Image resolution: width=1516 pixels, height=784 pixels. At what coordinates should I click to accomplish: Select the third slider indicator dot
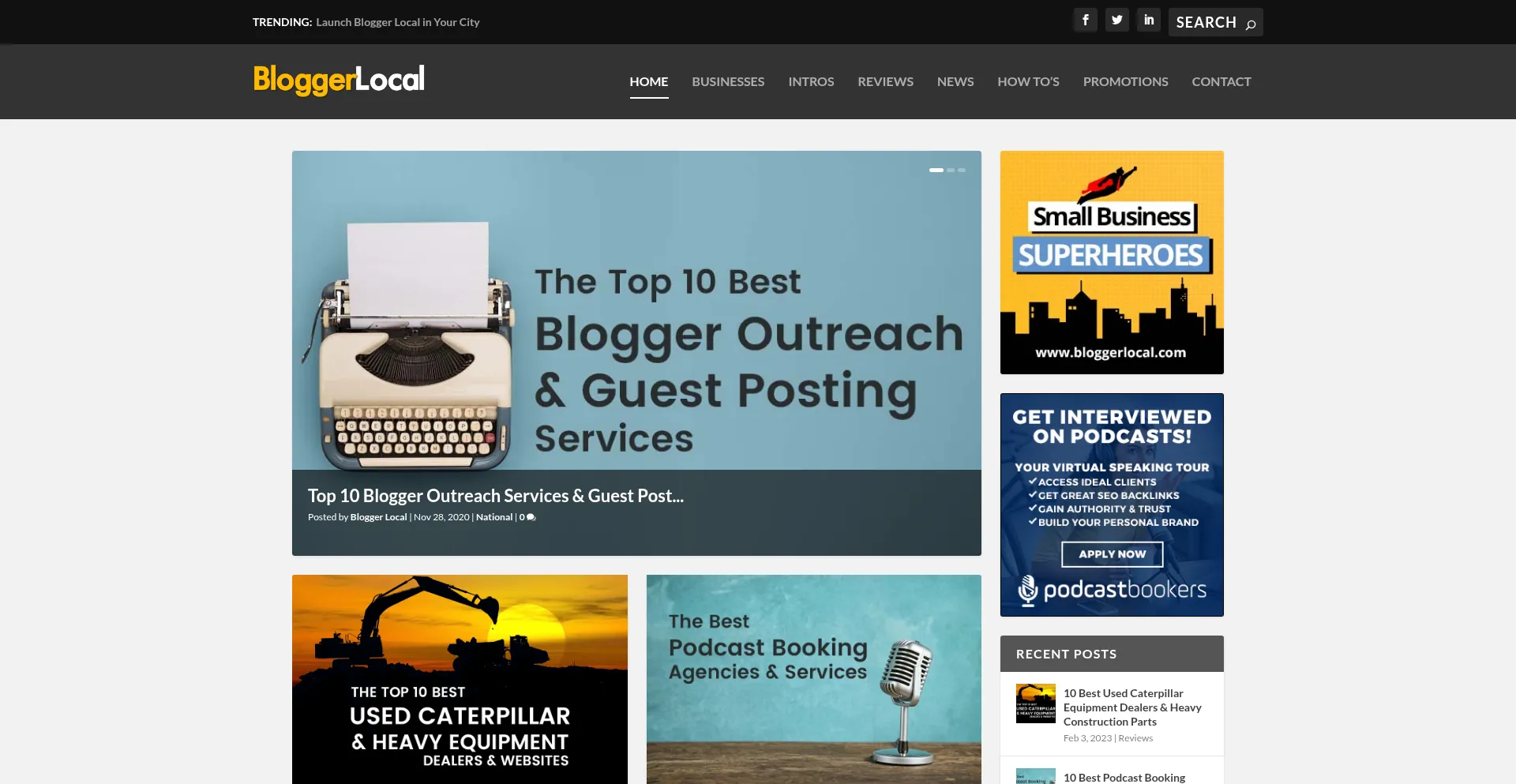tap(962, 170)
